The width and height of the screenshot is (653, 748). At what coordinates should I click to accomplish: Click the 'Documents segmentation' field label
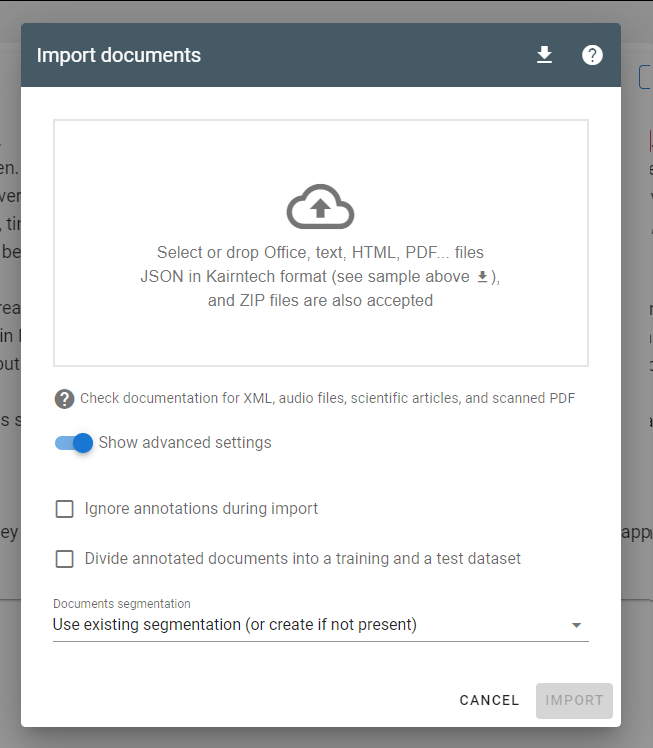122,603
